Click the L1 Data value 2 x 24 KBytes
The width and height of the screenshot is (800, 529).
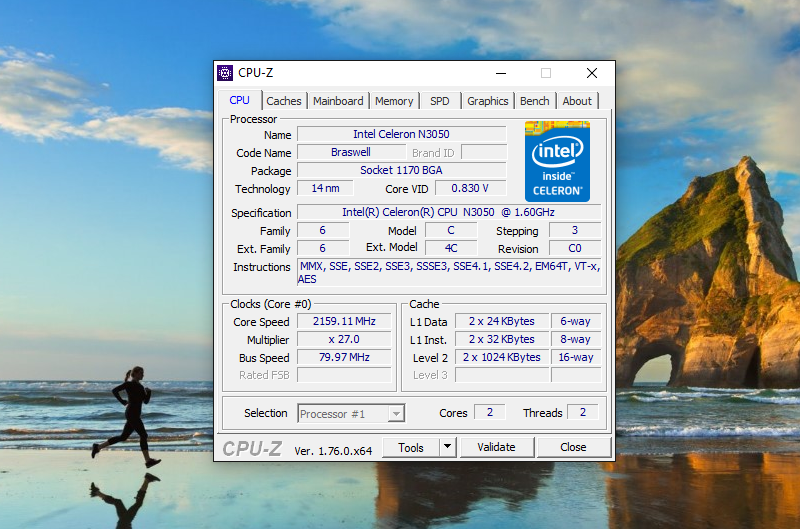click(502, 321)
